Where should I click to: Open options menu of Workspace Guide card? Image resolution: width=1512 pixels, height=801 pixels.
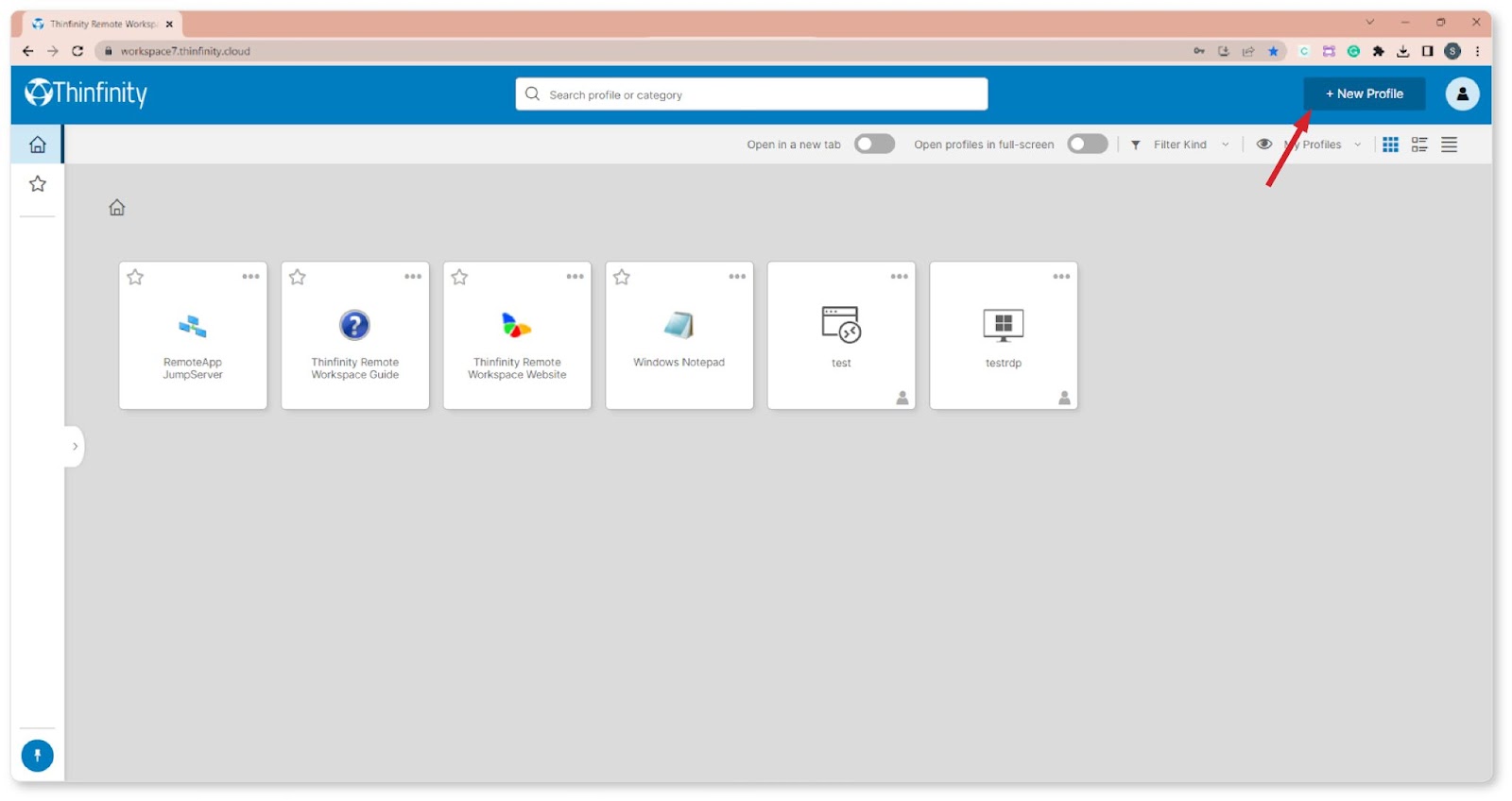tap(413, 277)
